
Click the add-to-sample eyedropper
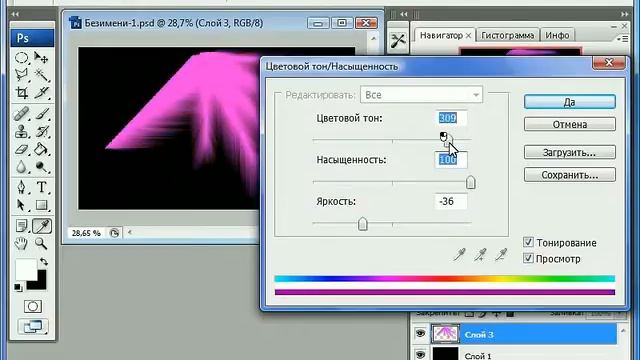click(480, 255)
